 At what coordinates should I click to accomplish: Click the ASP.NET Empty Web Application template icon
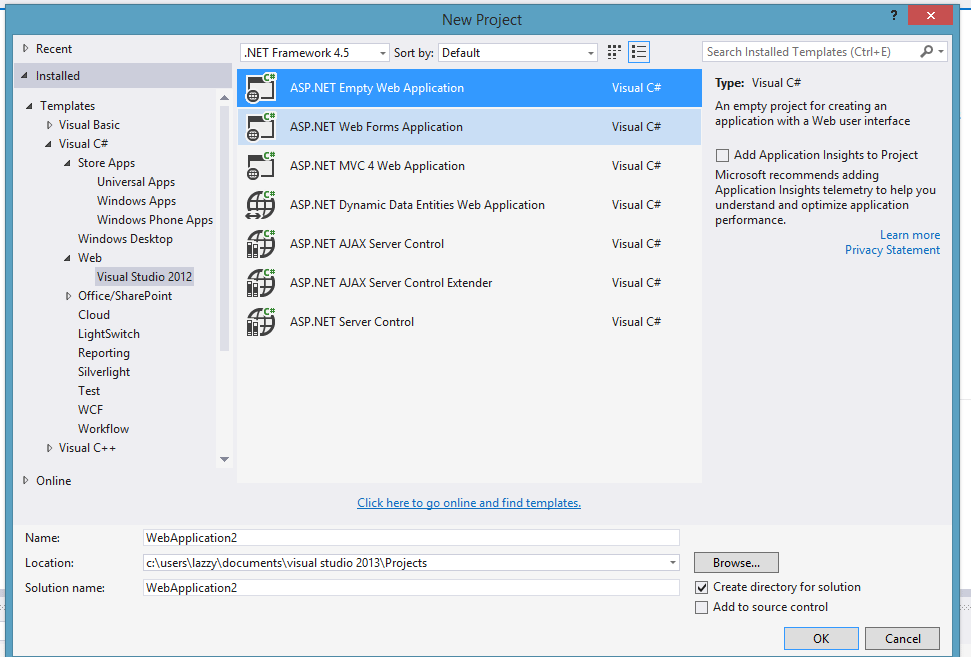pyautogui.click(x=260, y=88)
